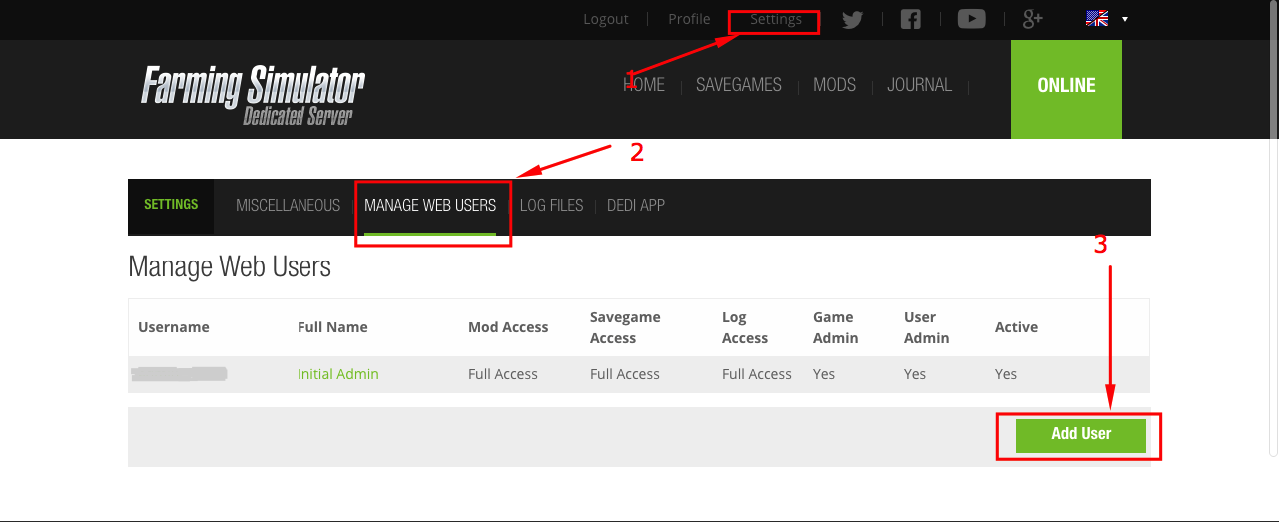Select the MANAGE WEB USERS tab

430,205
